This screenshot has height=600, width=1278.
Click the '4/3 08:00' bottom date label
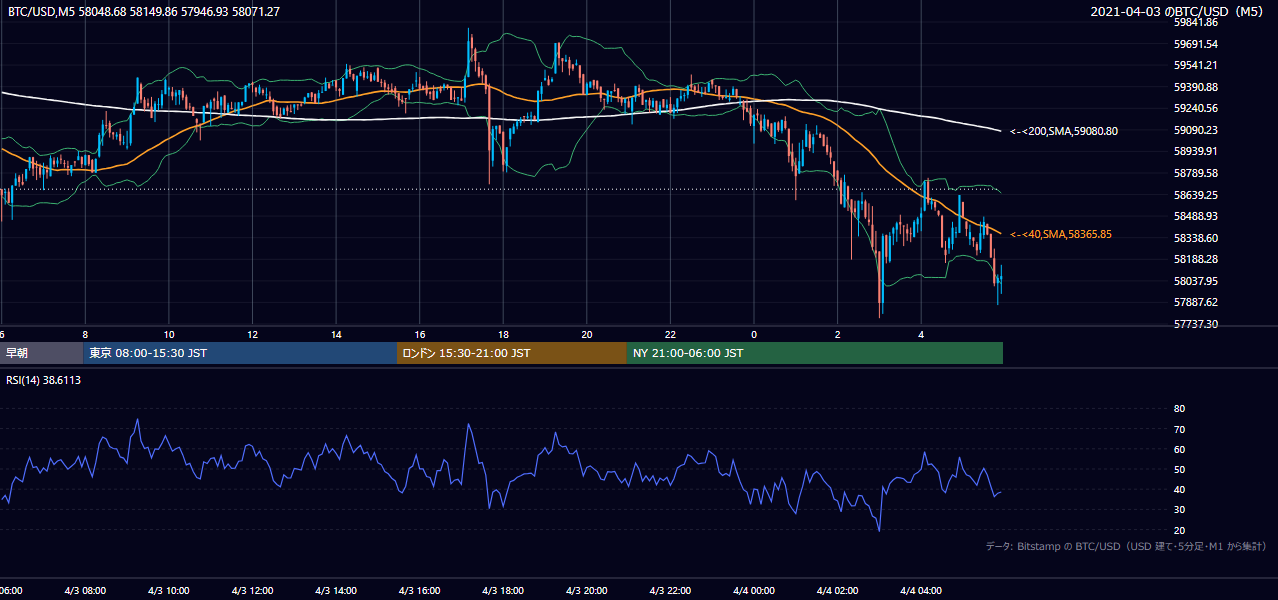85,591
